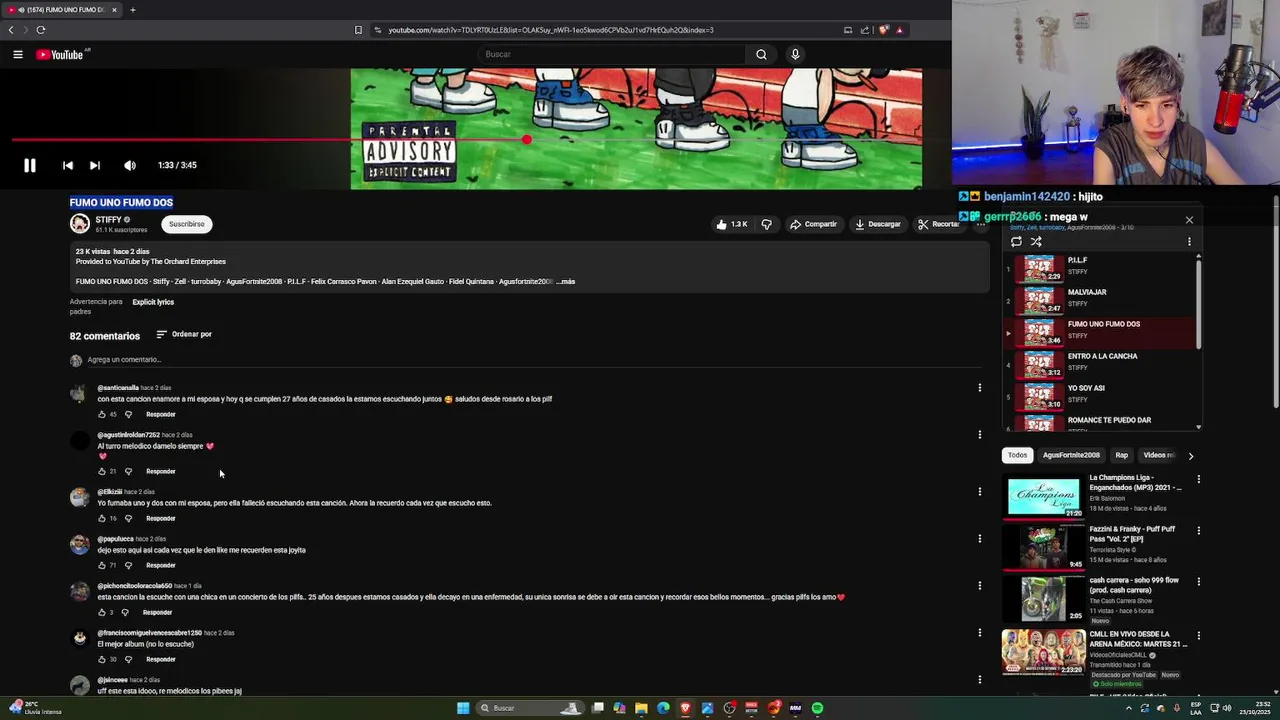Open options menu for @santicanalla's comment
The width and height of the screenshot is (1280, 720).
click(x=980, y=387)
